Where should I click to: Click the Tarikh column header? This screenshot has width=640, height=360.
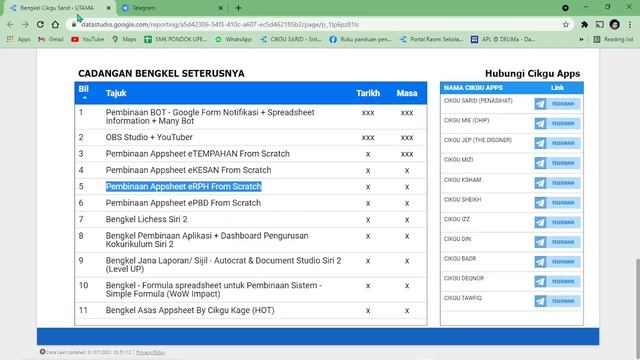368,93
